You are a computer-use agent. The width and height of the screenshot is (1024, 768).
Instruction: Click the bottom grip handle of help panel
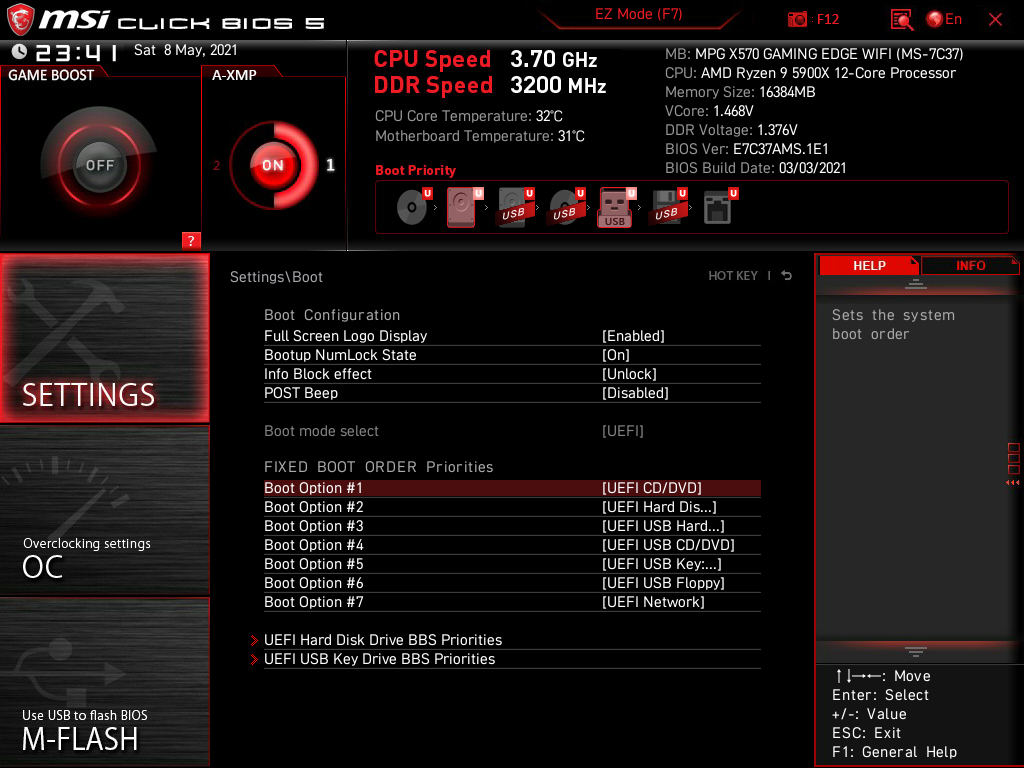[916, 651]
